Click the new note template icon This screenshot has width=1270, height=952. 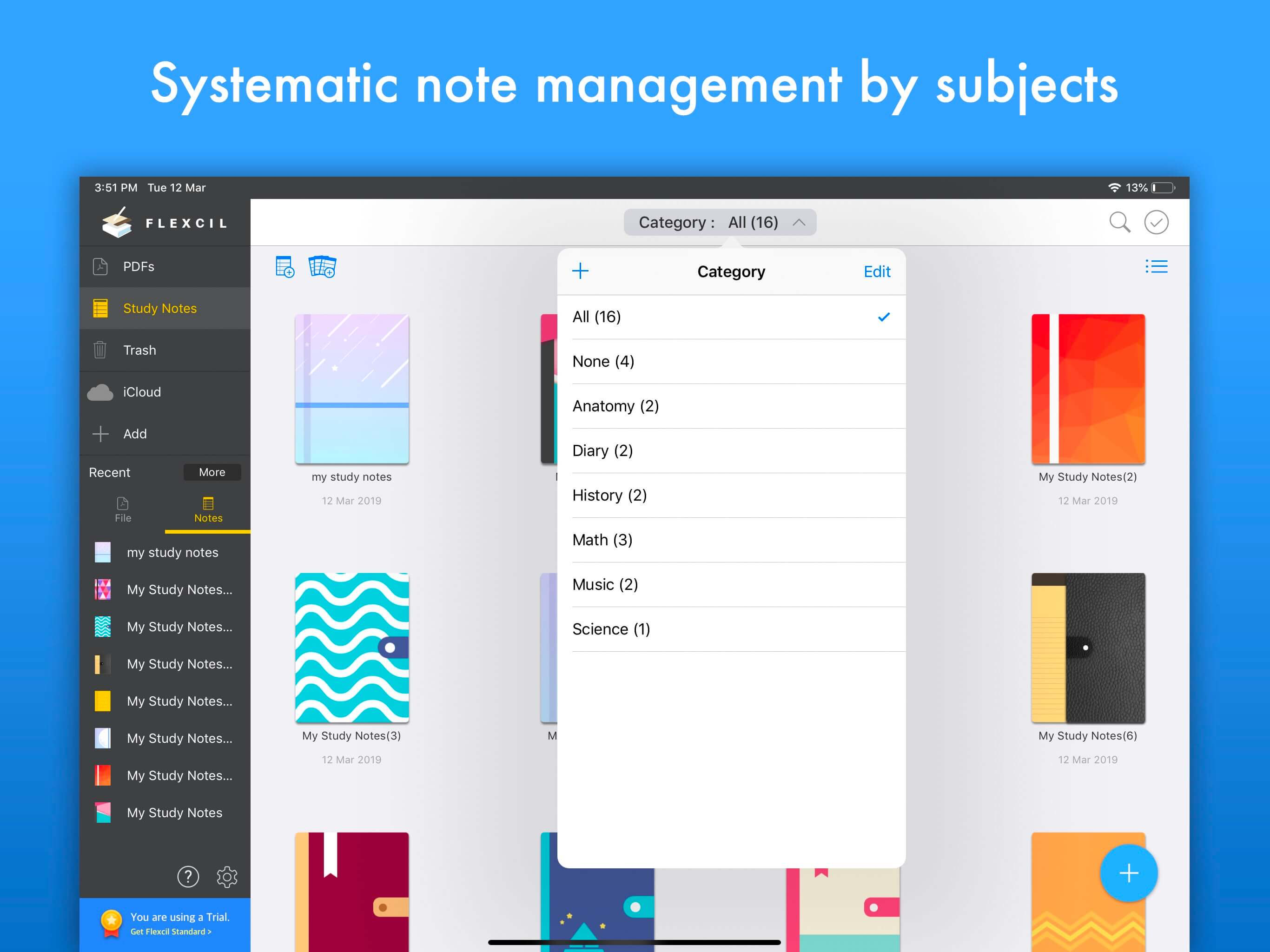coord(285,267)
